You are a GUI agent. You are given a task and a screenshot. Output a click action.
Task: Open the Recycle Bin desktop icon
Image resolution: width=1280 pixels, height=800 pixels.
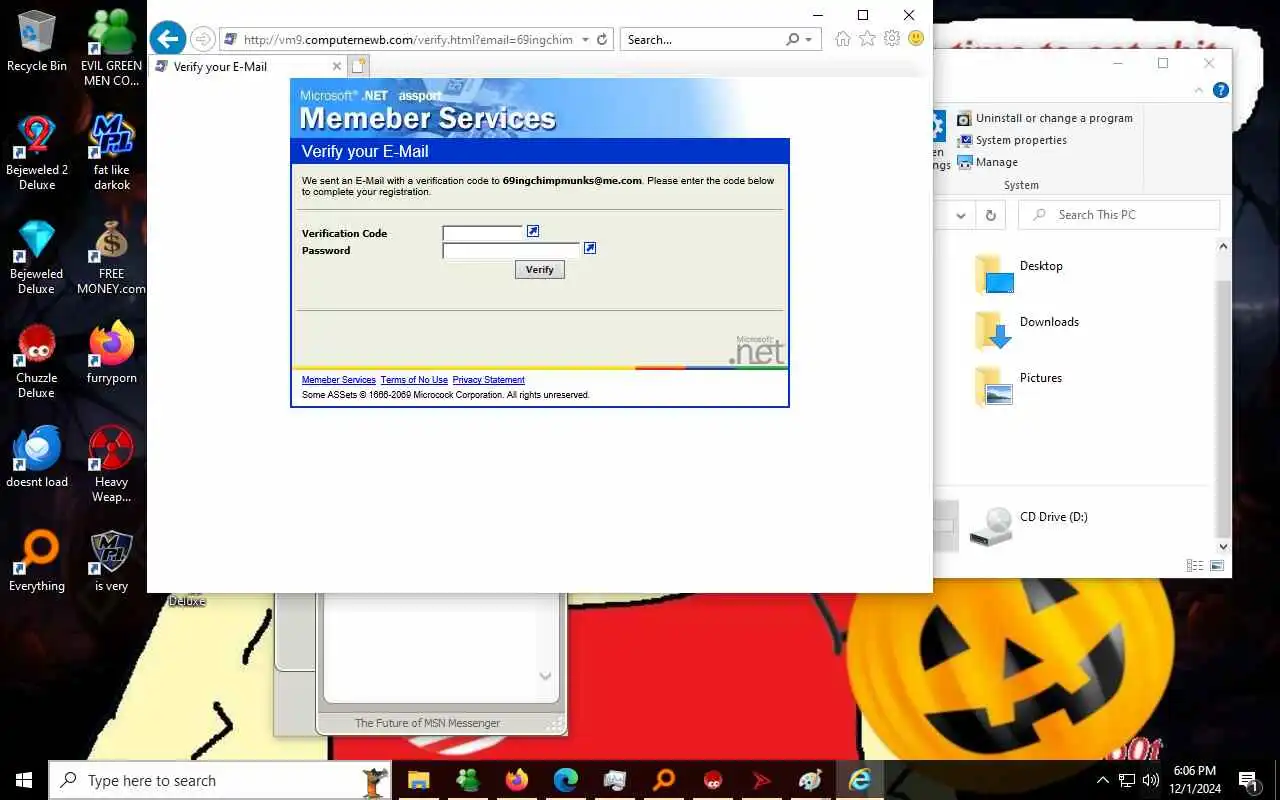[x=37, y=41]
